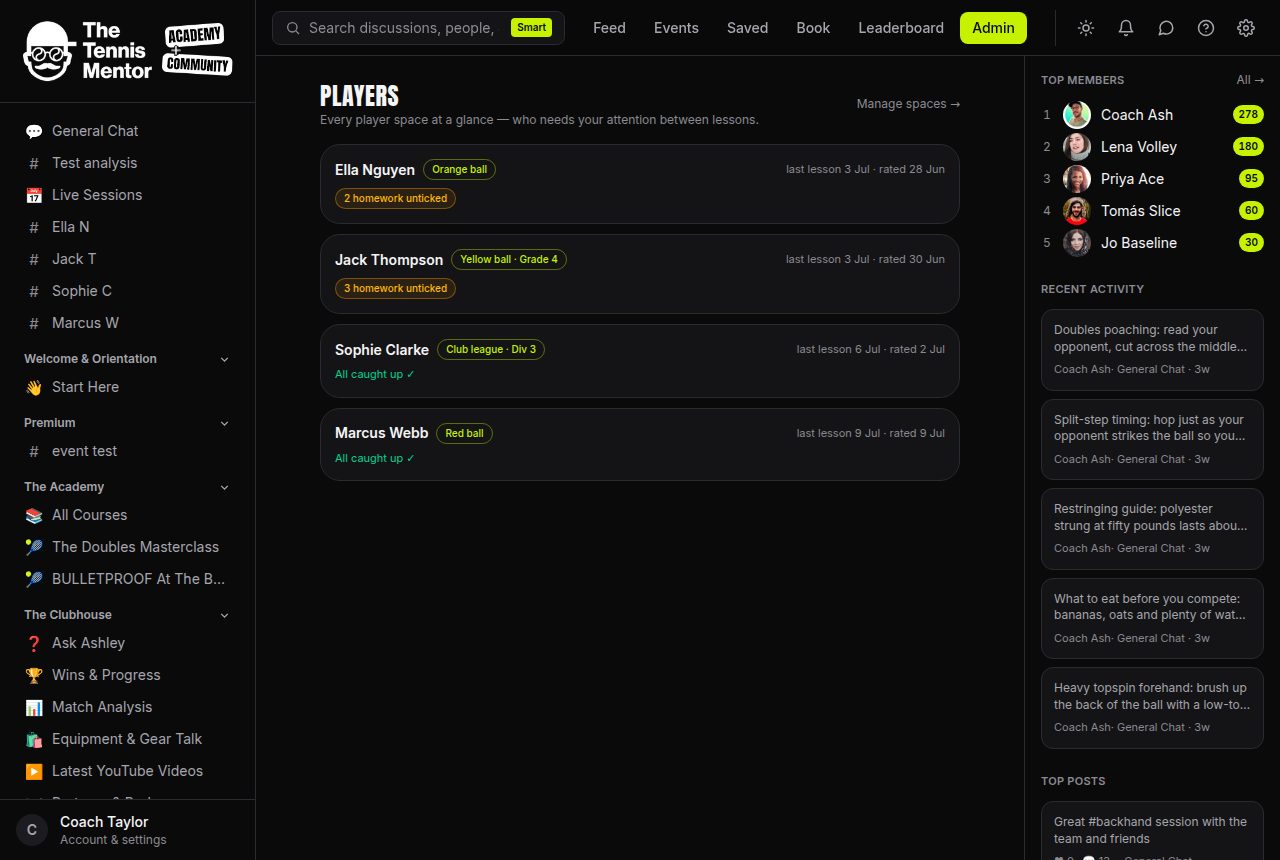1280x860 pixels.
Task: Click the Ask Ashley question mark icon
Action: 34,643
